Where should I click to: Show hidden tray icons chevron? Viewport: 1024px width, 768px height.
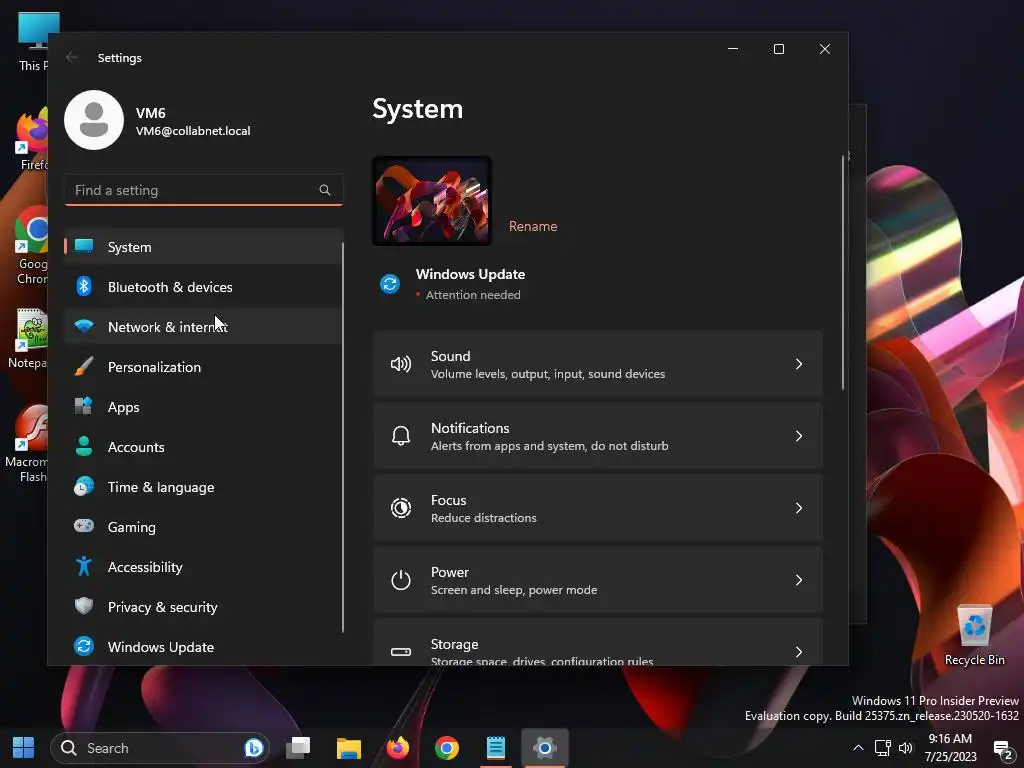click(858, 748)
